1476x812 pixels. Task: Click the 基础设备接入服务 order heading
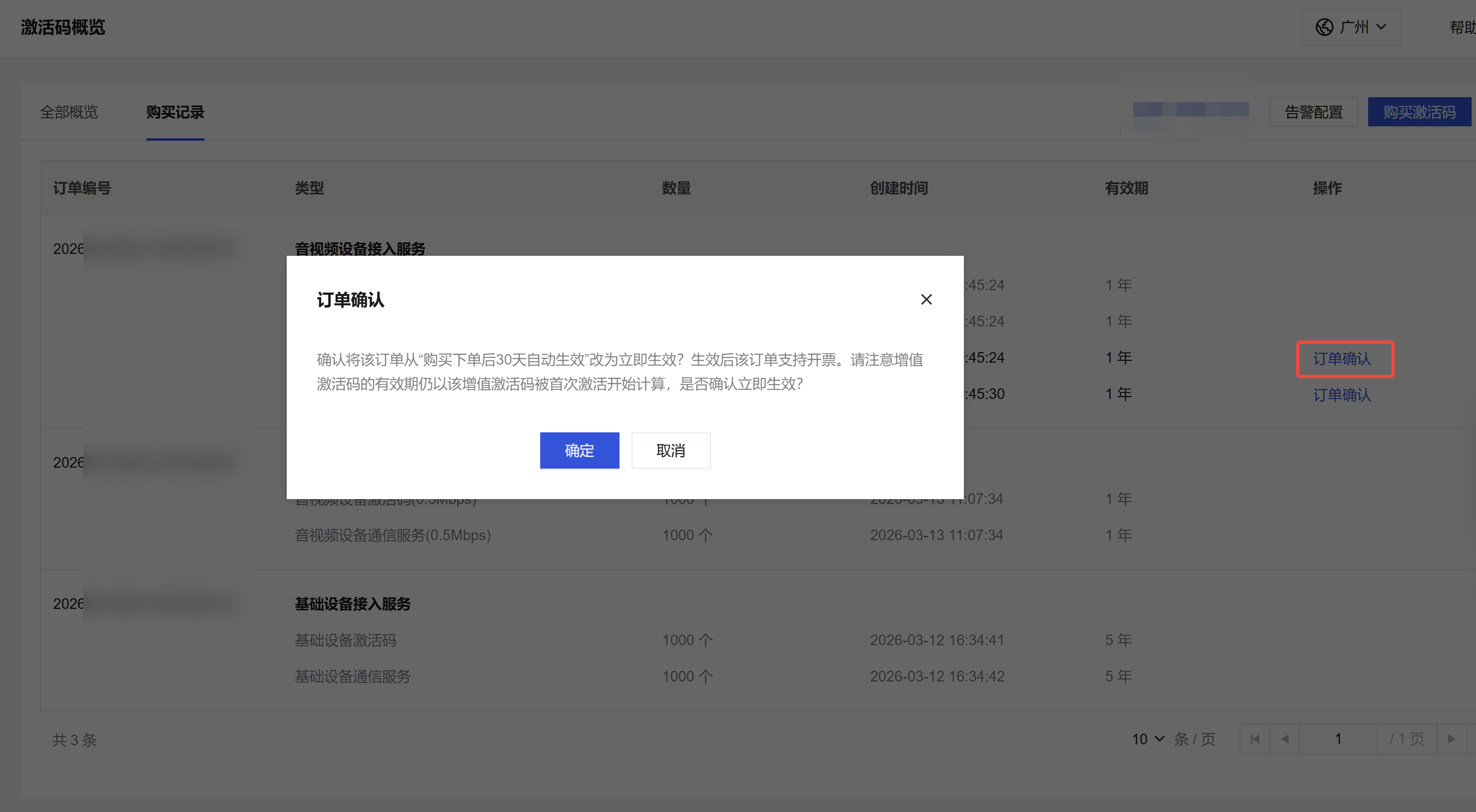pos(353,604)
